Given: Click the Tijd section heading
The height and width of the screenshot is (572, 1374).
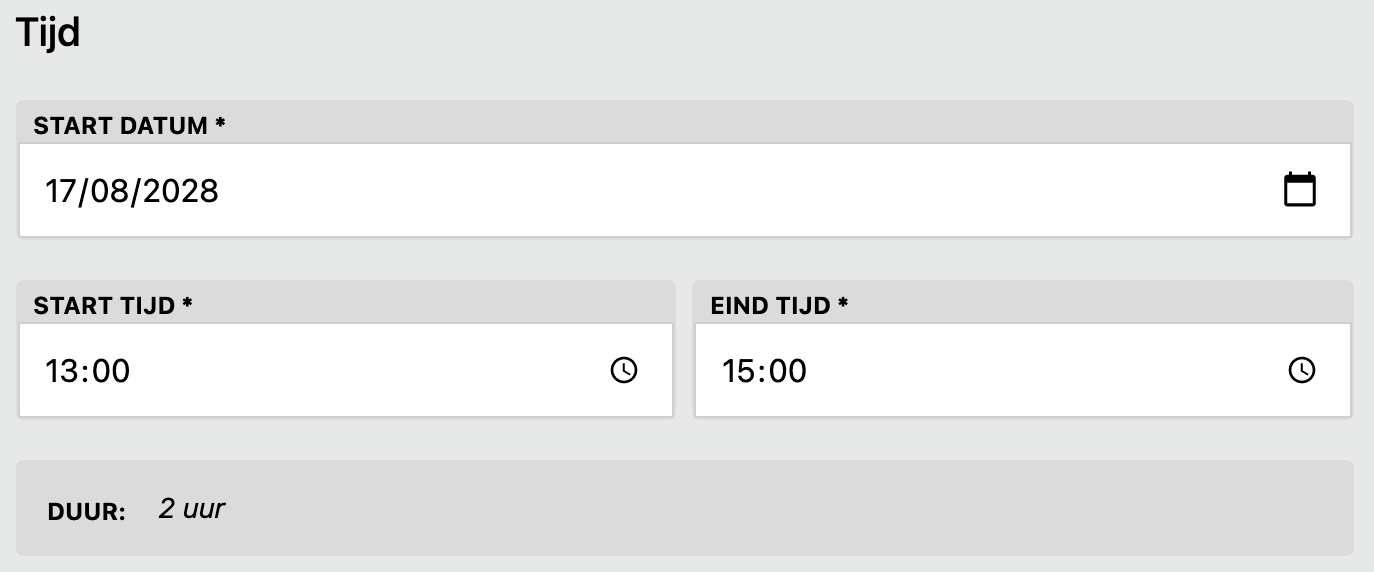Looking at the screenshot, I should click(47, 34).
